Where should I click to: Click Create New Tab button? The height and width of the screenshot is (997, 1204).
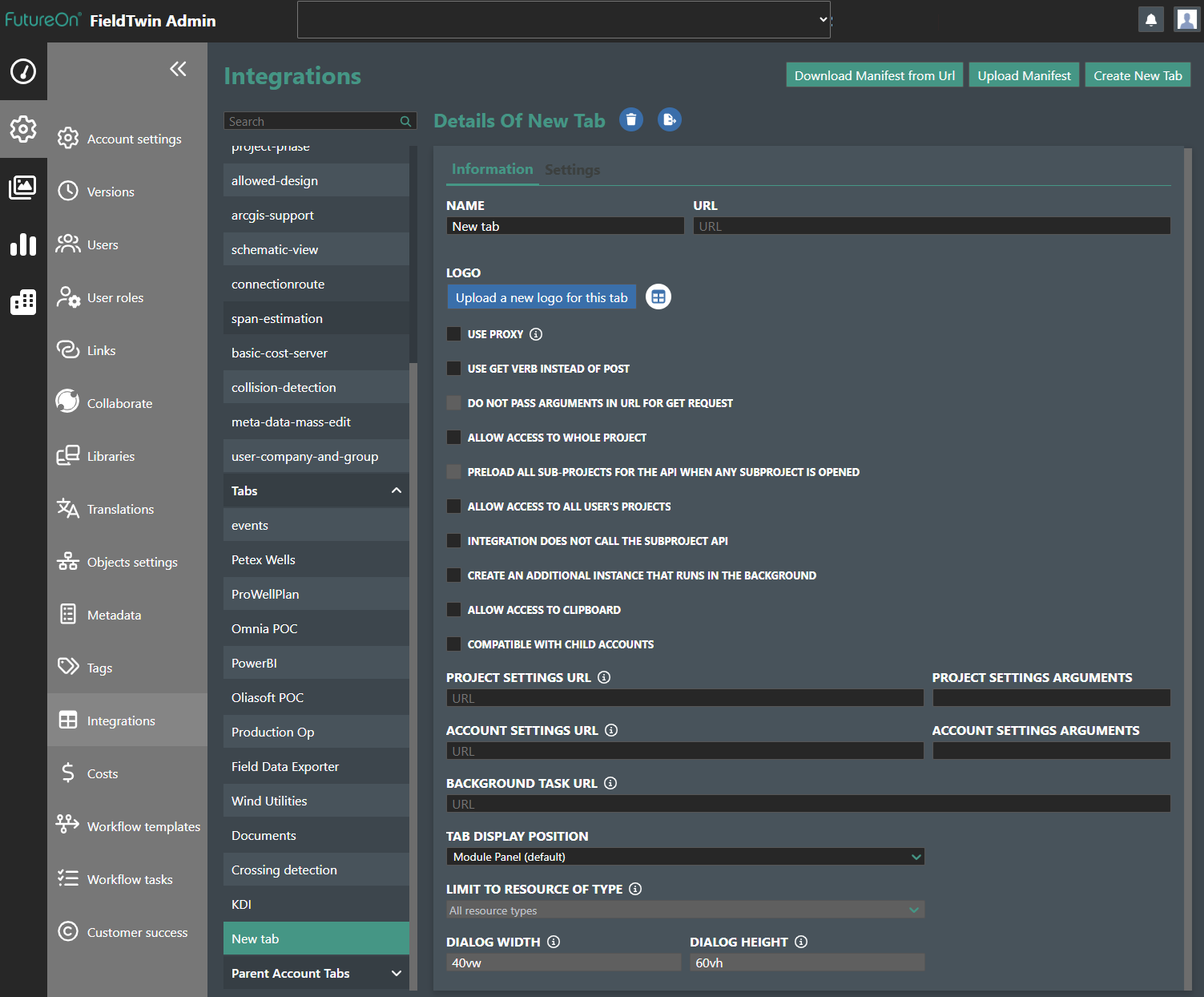coord(1138,75)
